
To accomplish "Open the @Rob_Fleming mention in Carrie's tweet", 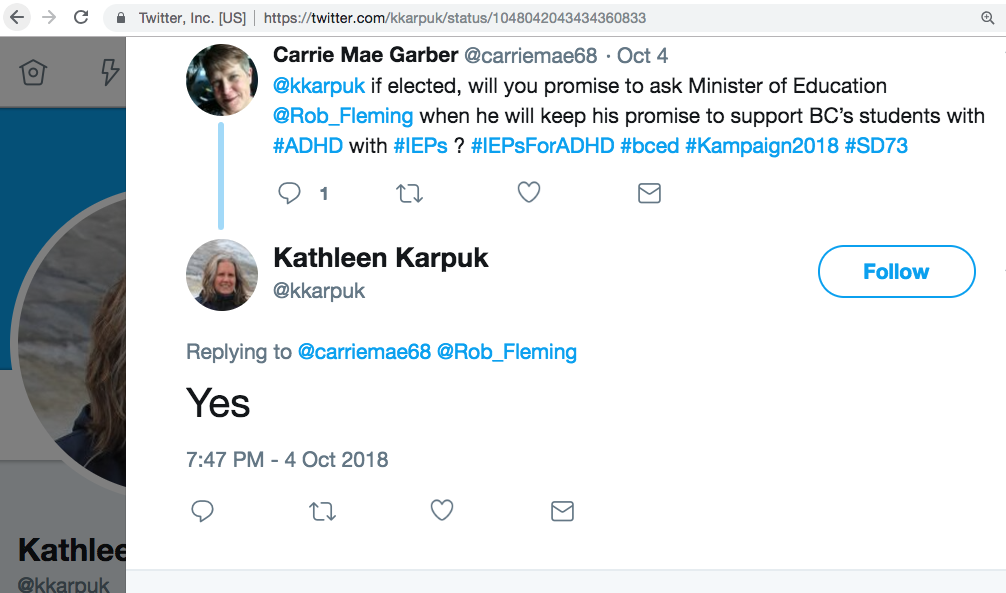I will pyautogui.click(x=343, y=116).
